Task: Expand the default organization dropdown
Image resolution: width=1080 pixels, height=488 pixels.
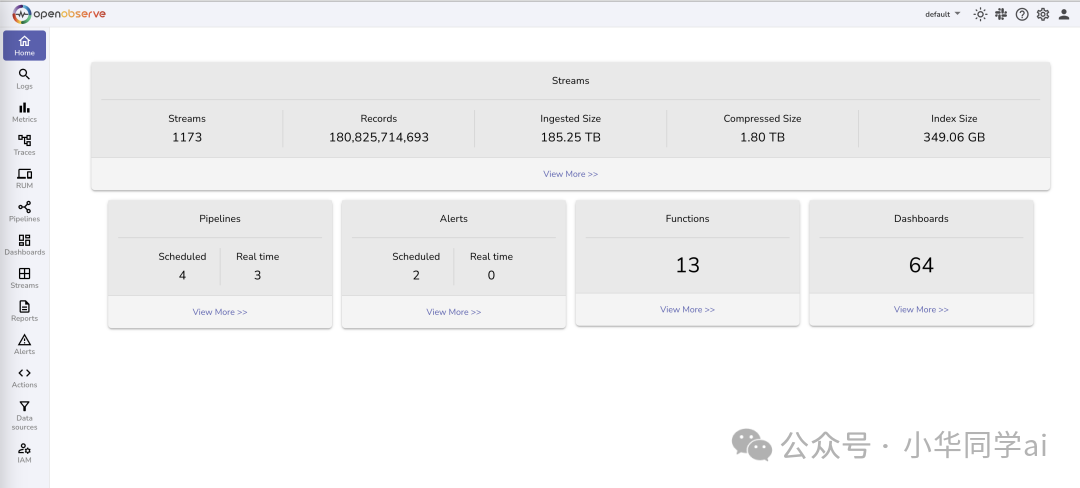Action: tap(942, 14)
